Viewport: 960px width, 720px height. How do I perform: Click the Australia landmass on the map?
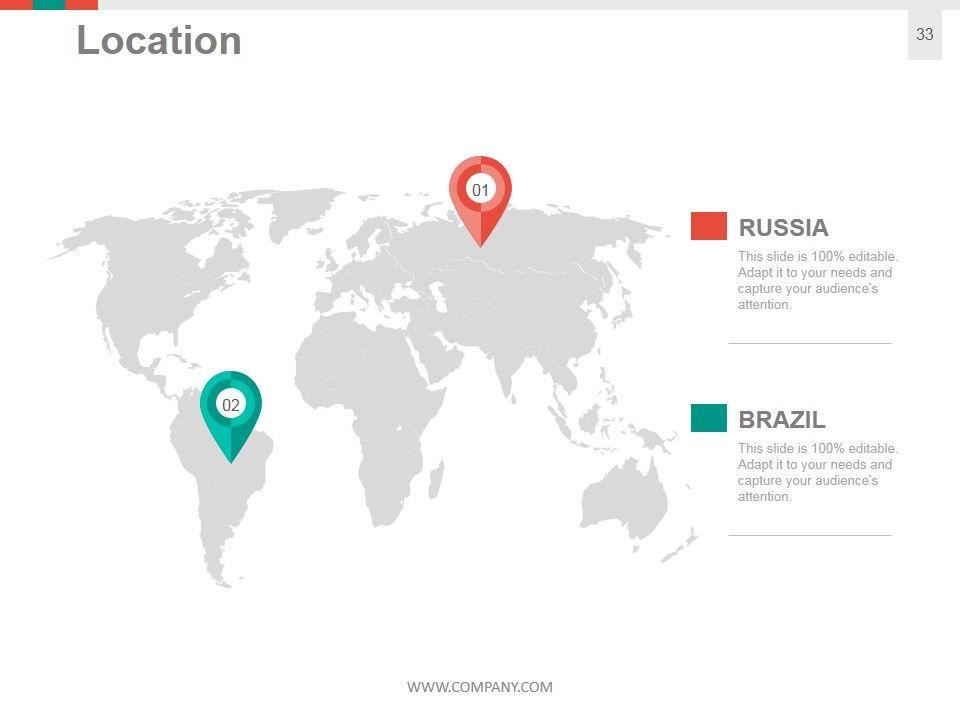[x=624, y=499]
